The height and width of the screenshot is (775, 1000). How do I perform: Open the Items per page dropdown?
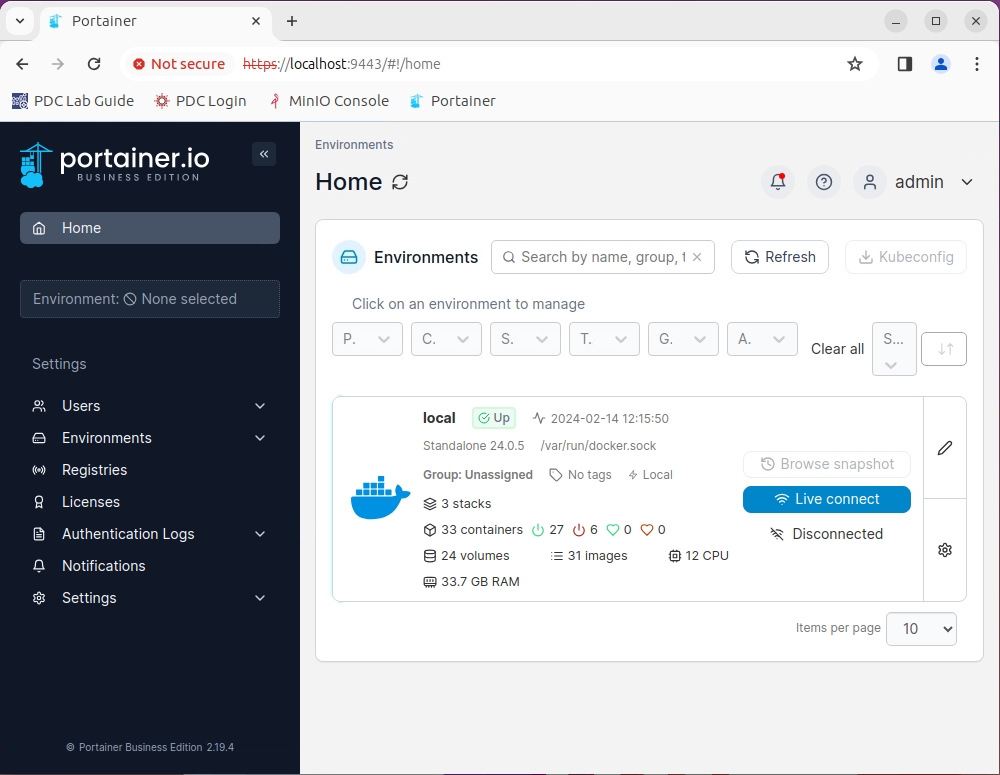(921, 629)
